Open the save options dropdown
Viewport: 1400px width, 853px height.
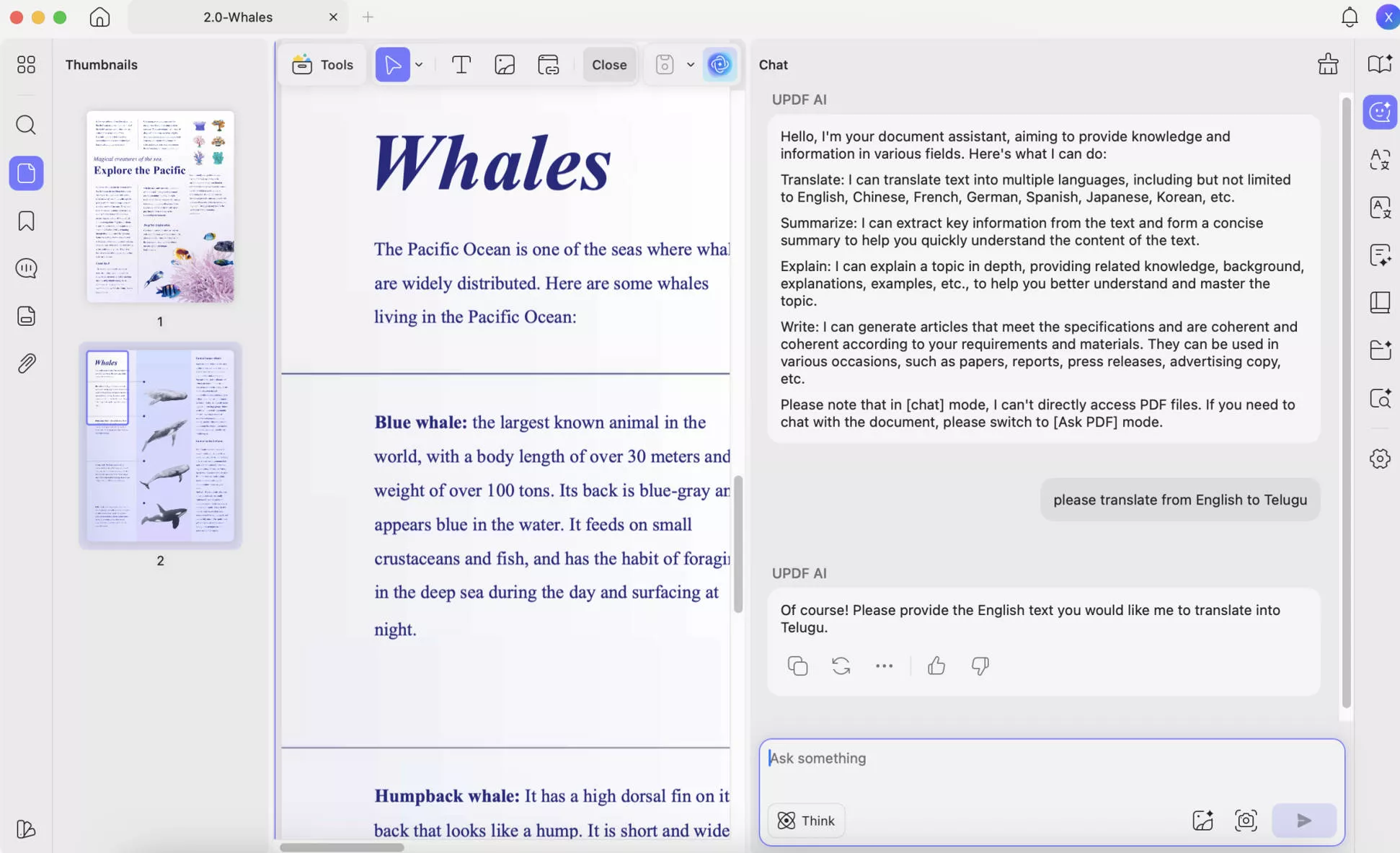pyautogui.click(x=691, y=64)
